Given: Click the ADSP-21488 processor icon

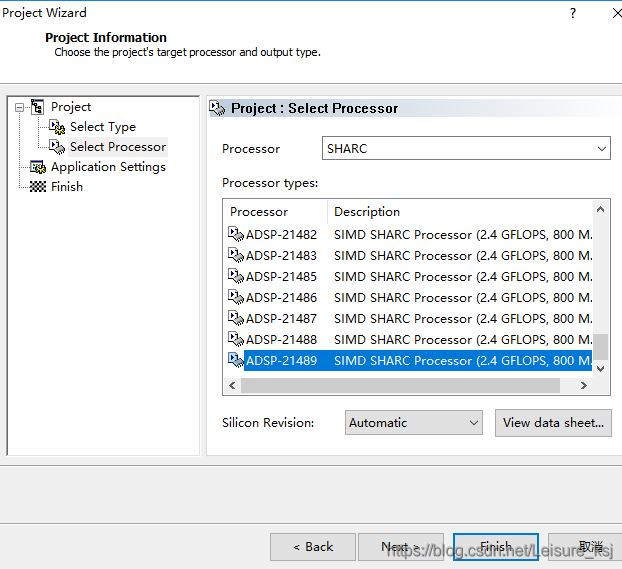Looking at the screenshot, I should click(236, 339).
